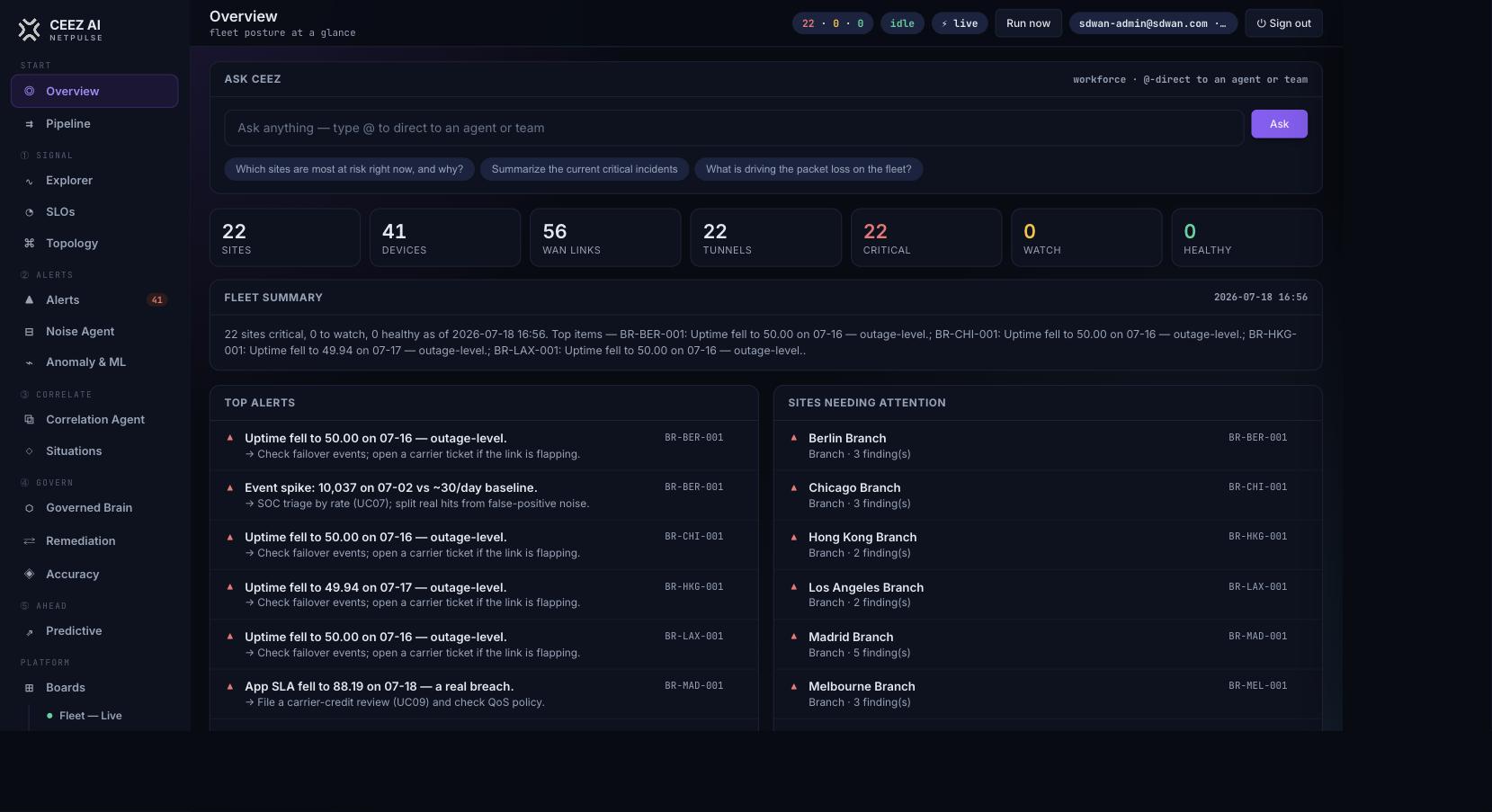Select 'Which sites are most at risk' suggestion
Screen dimensions: 1492x812
pyautogui.click(x=349, y=169)
